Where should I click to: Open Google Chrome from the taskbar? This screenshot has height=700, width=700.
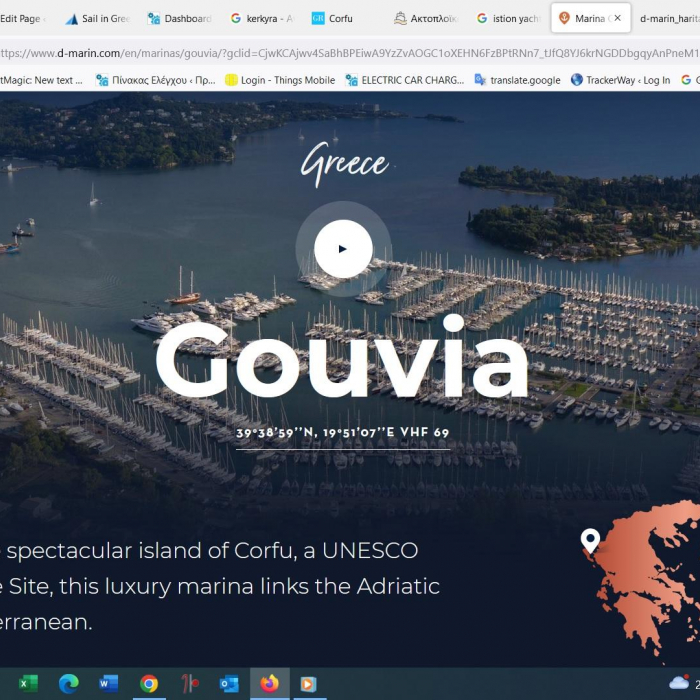click(x=149, y=684)
